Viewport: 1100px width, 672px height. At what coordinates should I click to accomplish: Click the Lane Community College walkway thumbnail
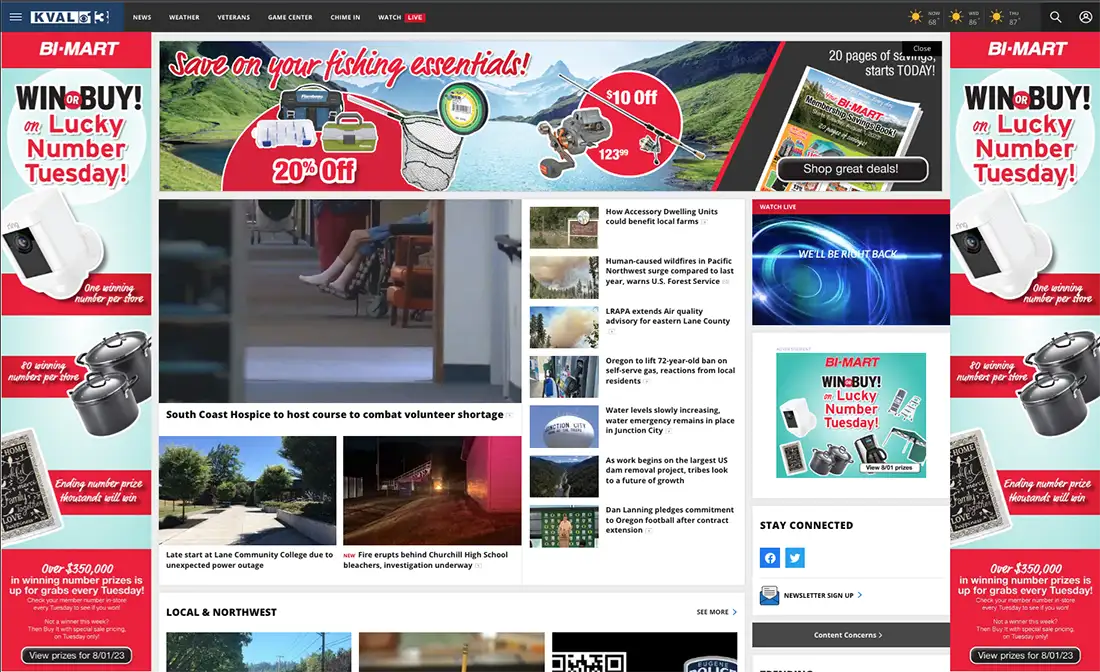click(247, 490)
